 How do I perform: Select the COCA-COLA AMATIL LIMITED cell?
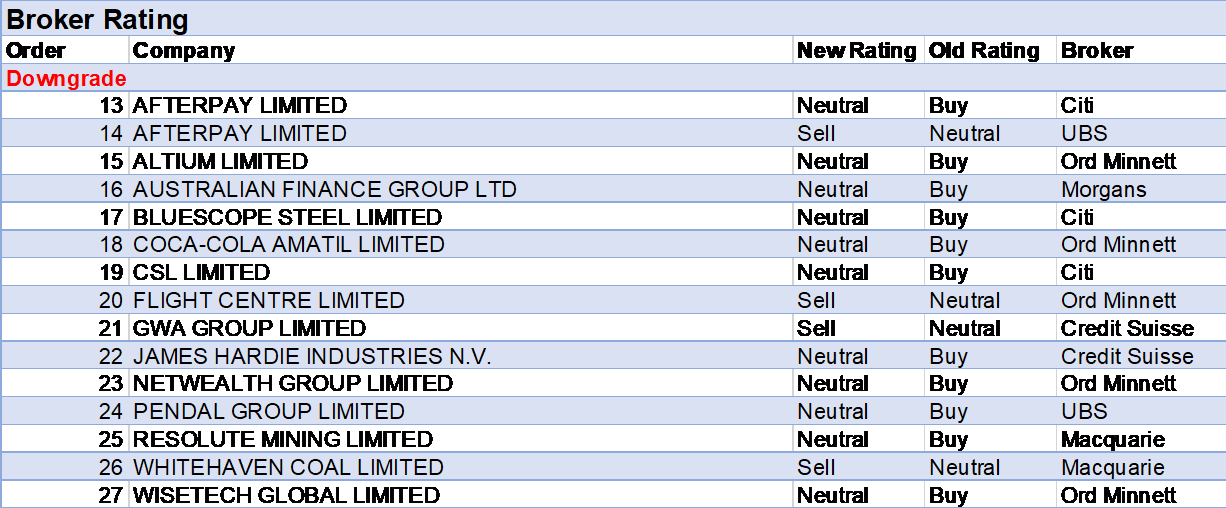click(289, 245)
